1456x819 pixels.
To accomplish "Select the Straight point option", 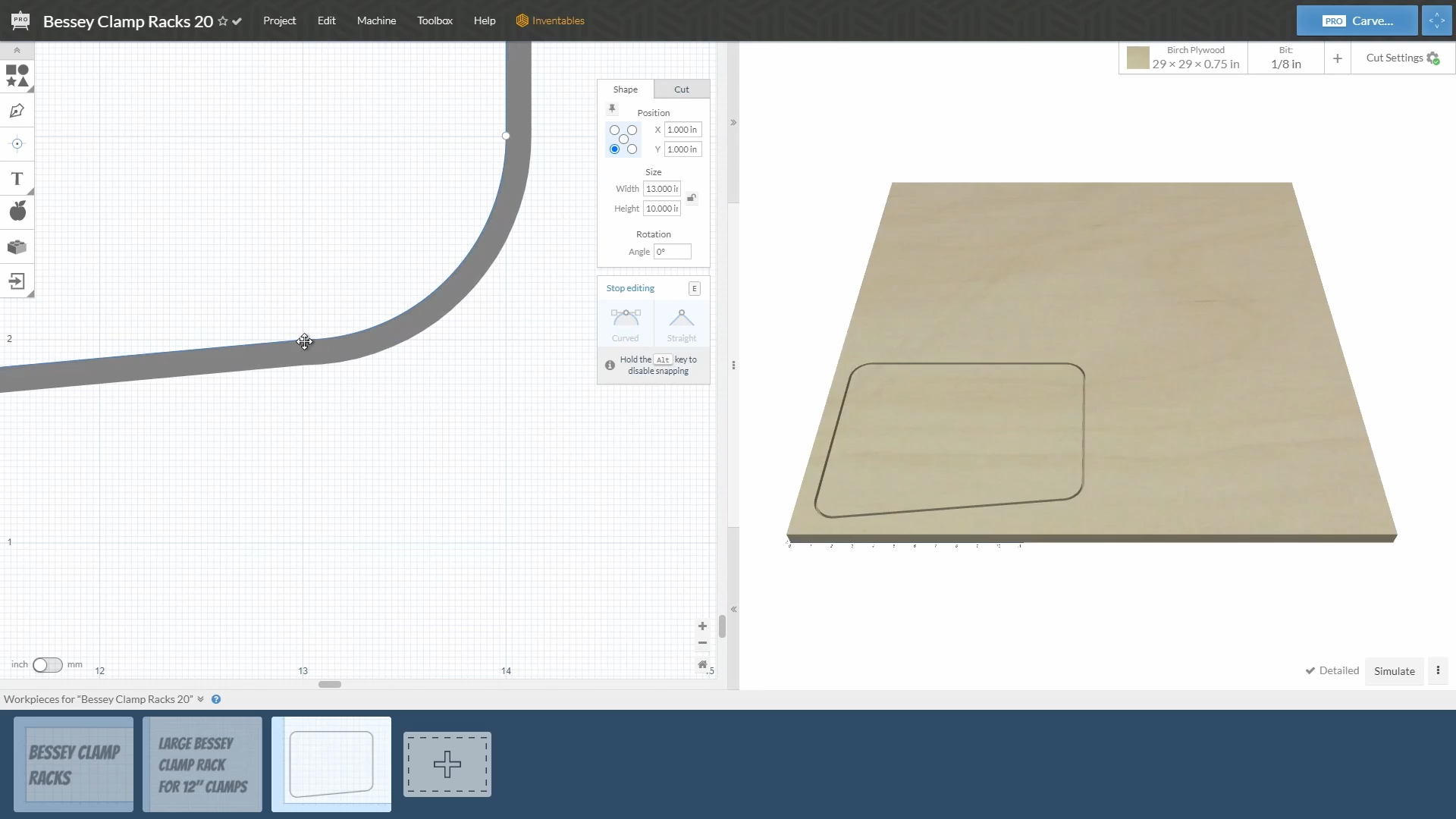I will (681, 325).
